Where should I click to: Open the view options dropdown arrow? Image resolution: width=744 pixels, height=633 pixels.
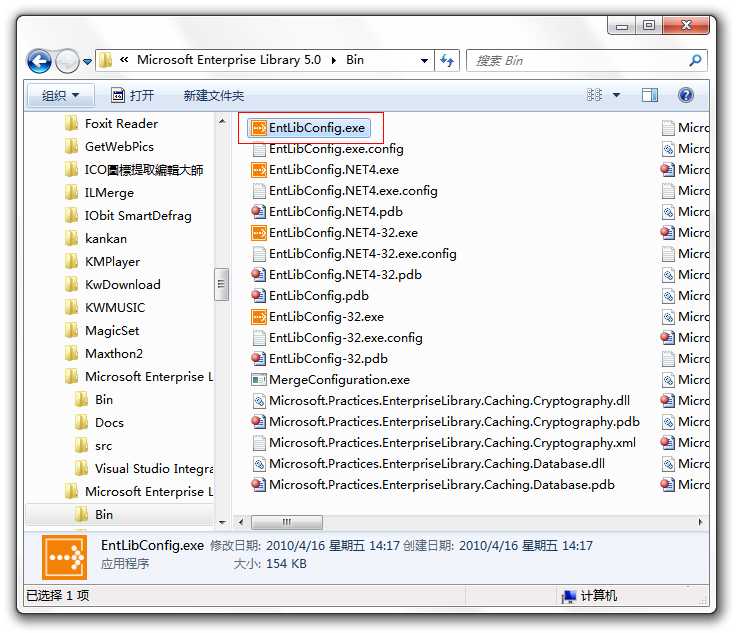tap(616, 95)
